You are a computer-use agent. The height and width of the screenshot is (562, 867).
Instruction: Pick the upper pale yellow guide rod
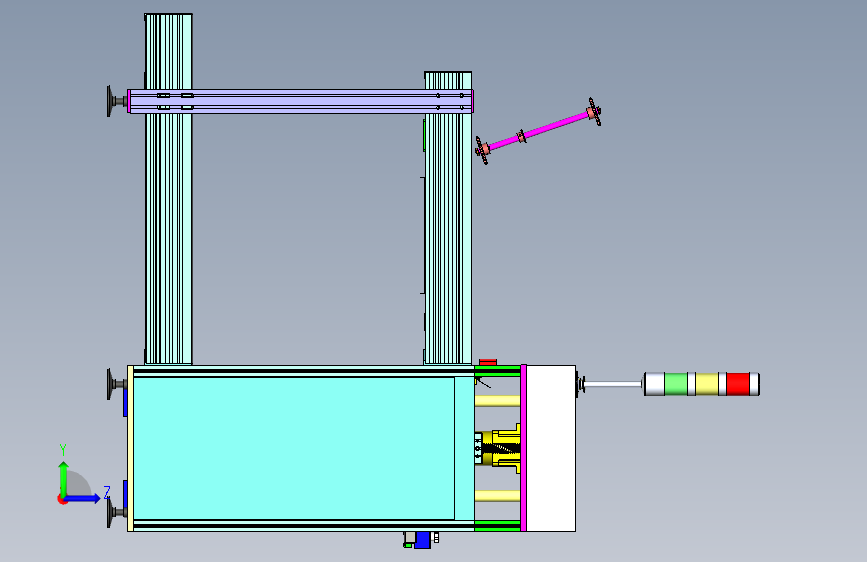[x=497, y=400]
